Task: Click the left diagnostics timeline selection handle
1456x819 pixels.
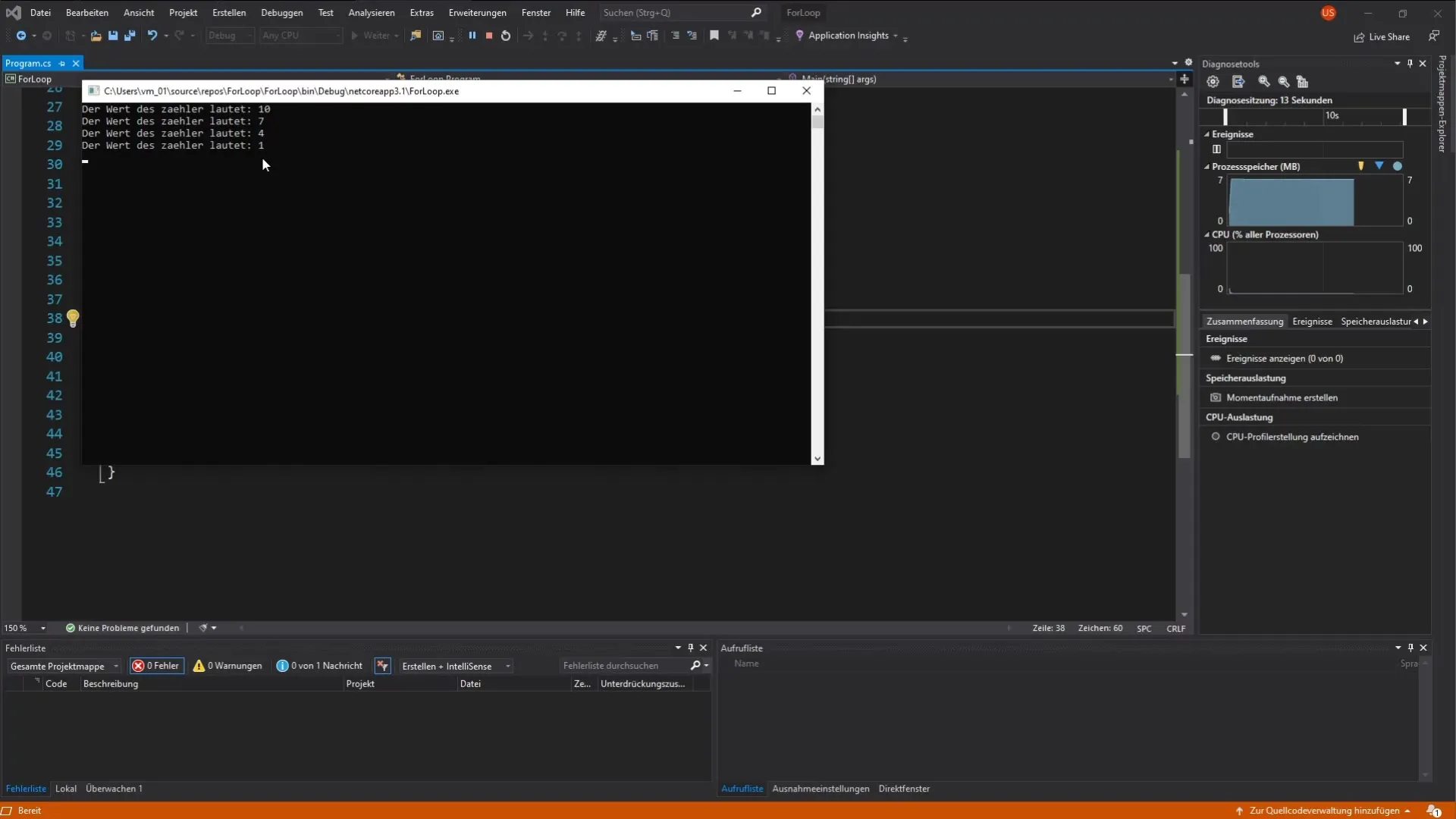Action: click(x=1225, y=116)
